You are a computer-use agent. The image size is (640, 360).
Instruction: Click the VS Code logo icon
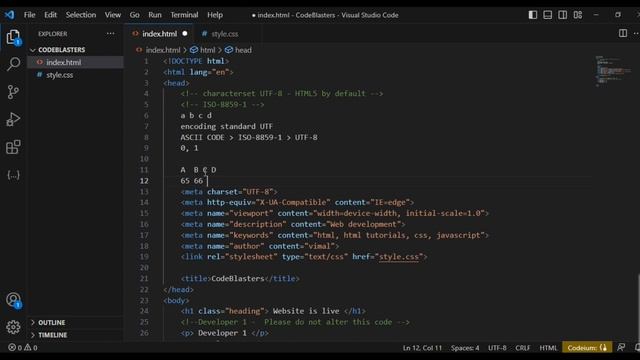click(x=9, y=15)
